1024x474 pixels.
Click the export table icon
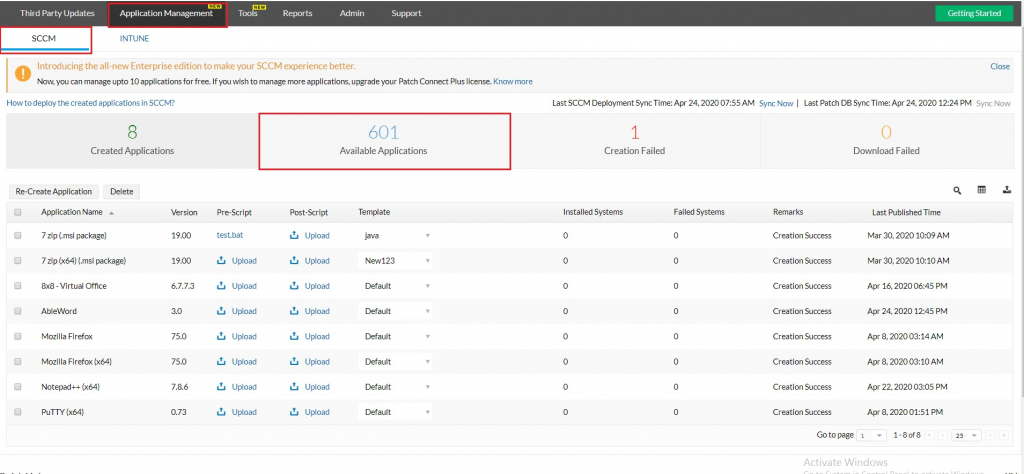1006,190
